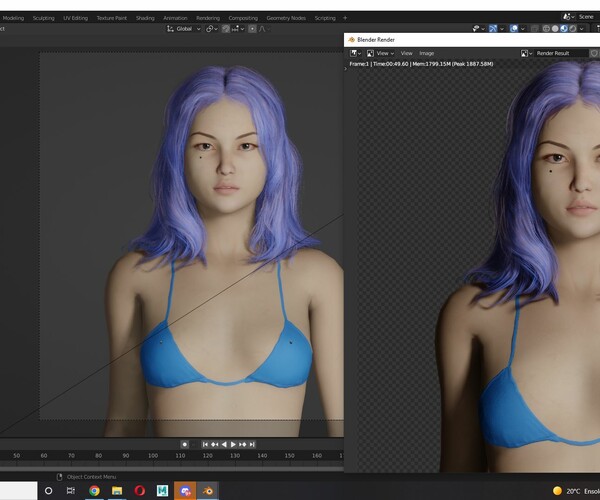Open the UV Editing workspace tab
Viewport: 600px width, 500px height.
point(75,18)
